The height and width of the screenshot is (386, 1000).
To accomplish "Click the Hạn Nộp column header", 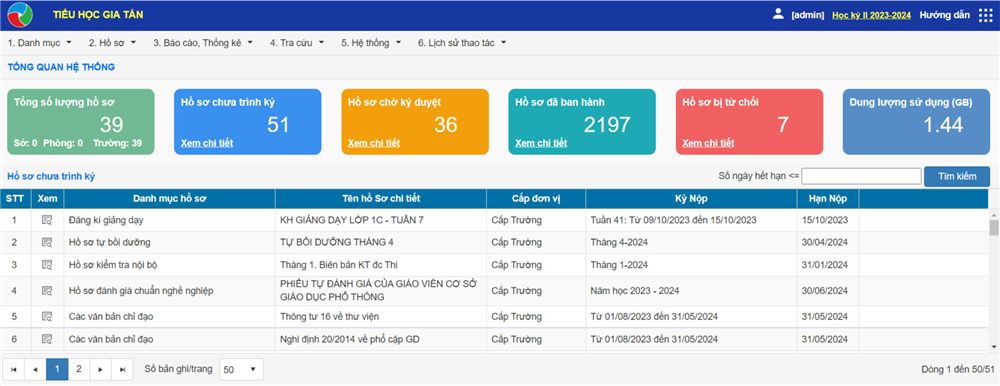I will [x=828, y=198].
